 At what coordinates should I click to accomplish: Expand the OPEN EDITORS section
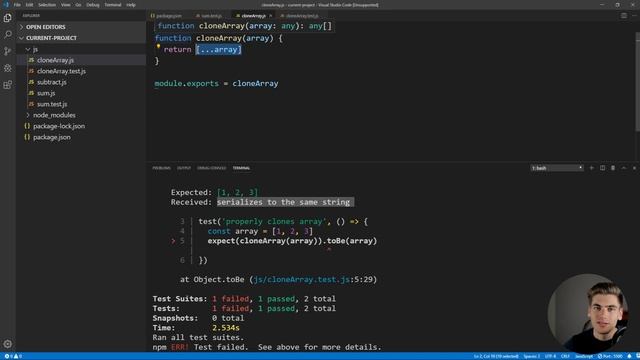(x=81, y=27)
